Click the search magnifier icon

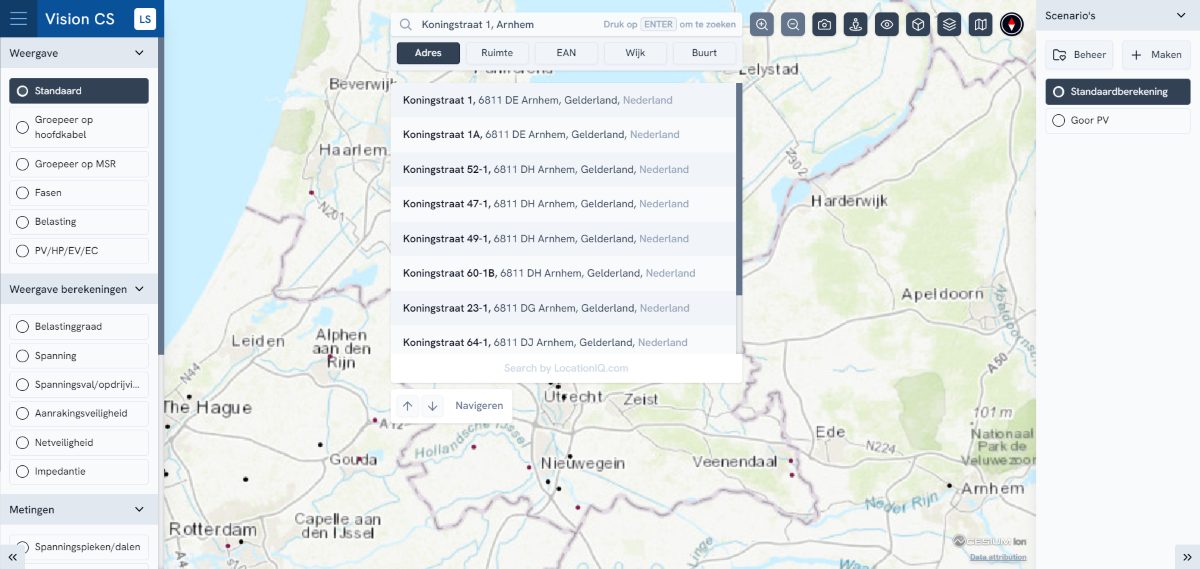coord(405,25)
